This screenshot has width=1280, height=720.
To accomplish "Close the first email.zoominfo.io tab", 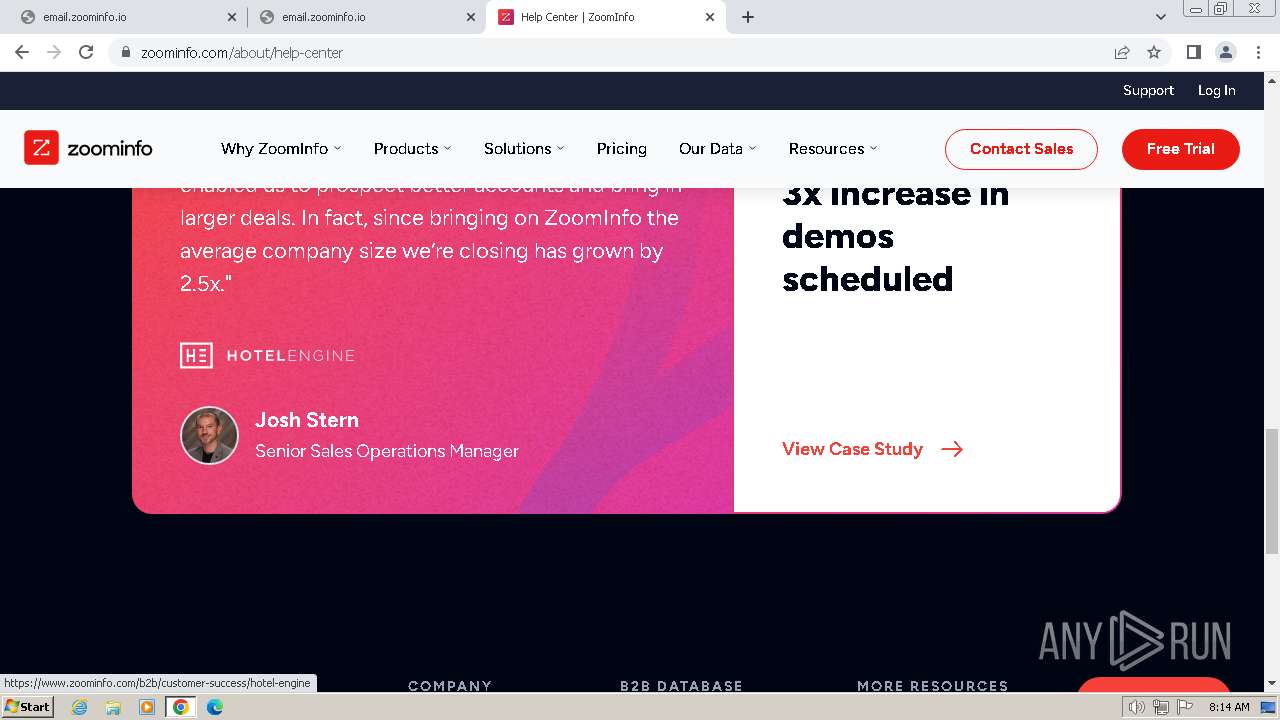I will click(232, 17).
